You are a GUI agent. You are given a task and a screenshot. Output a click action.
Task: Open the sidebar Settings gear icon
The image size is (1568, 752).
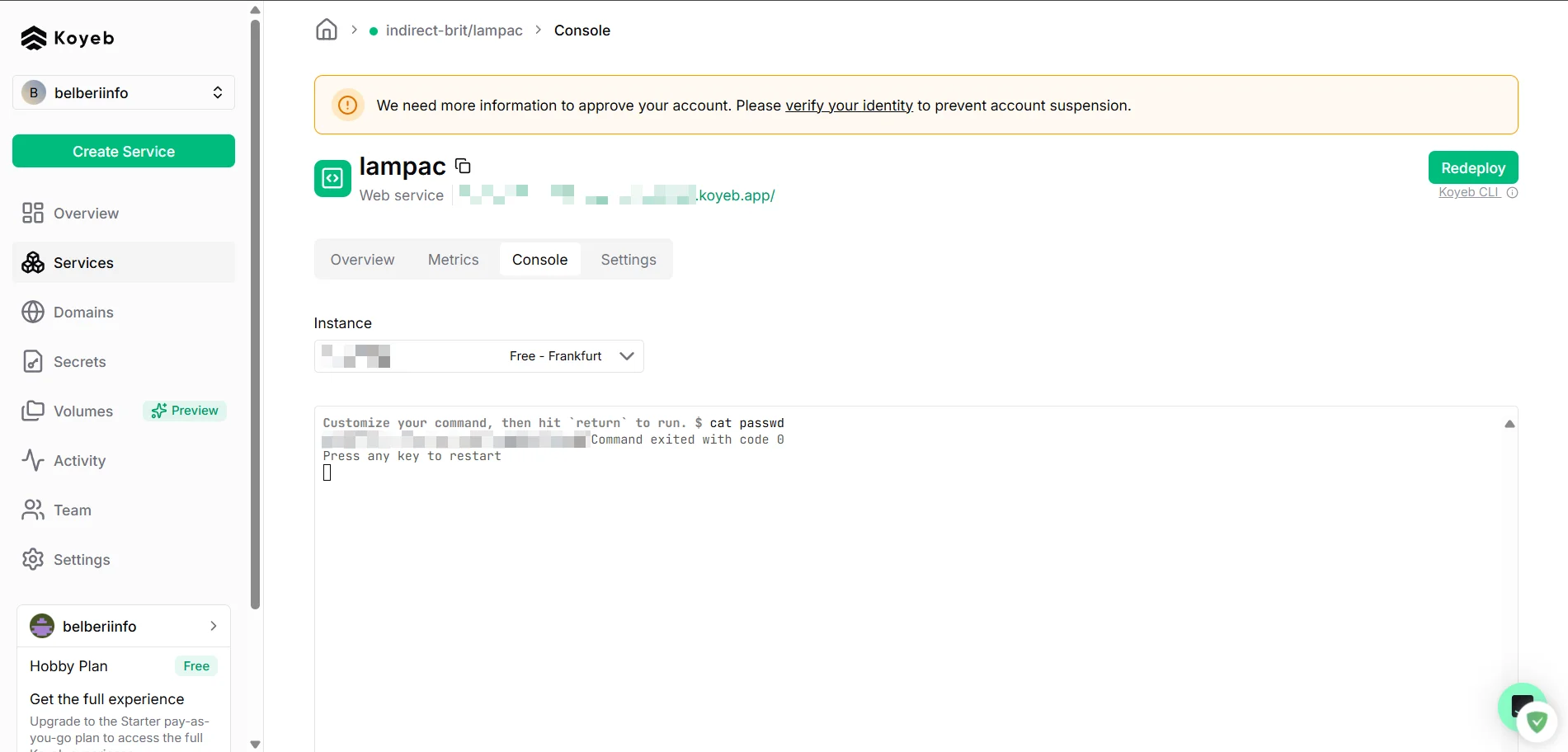tap(33, 560)
